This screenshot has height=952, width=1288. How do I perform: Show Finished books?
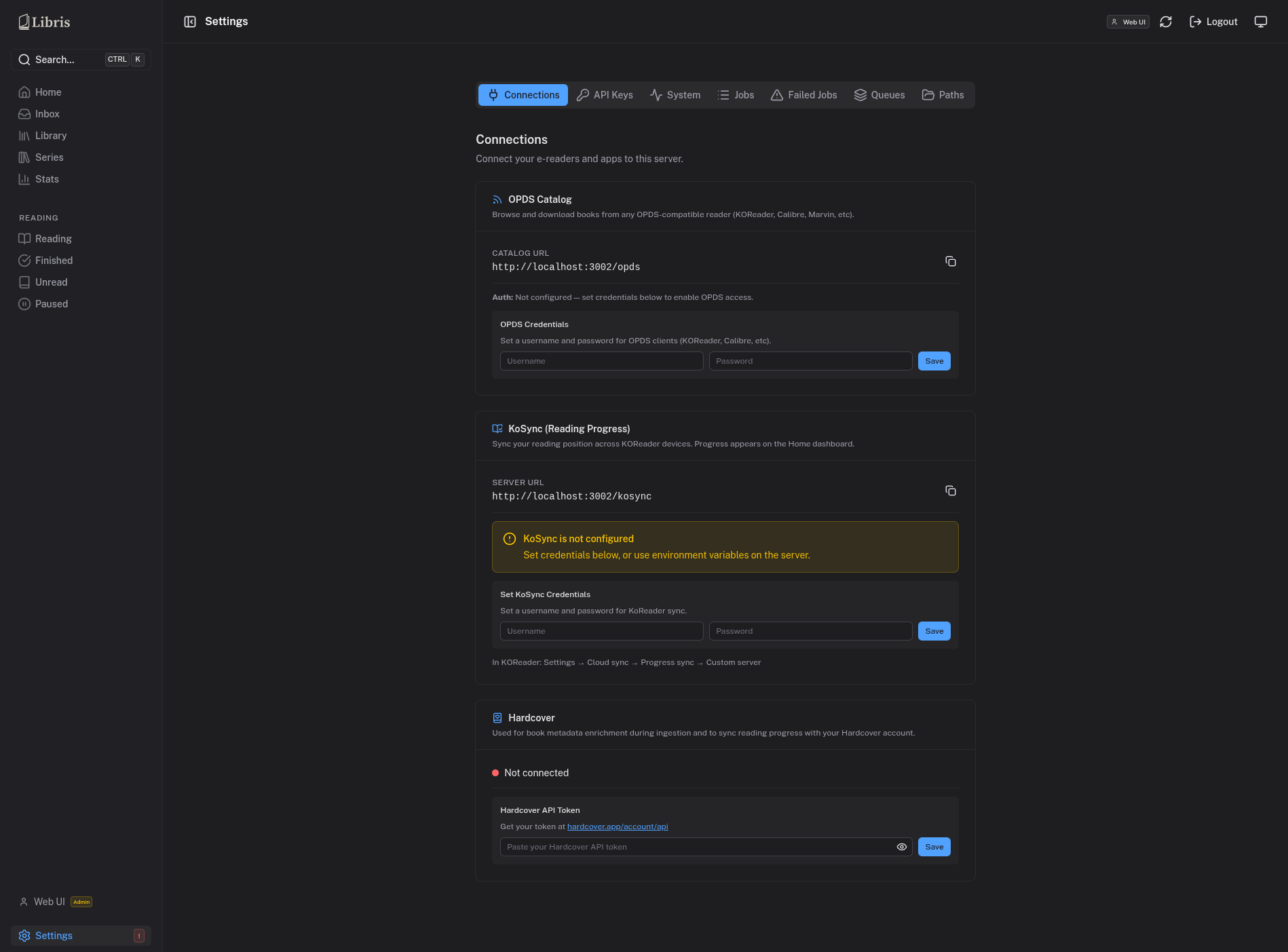[81, 261]
